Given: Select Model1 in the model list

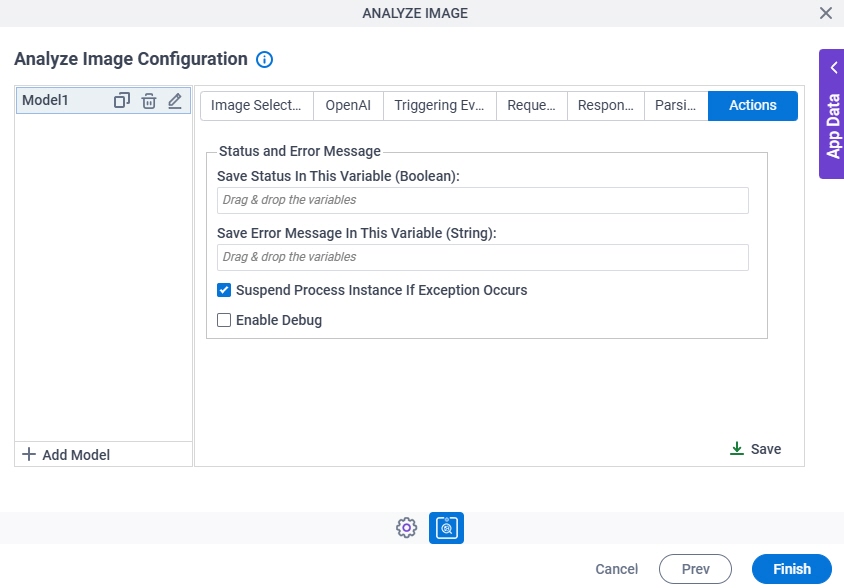Looking at the screenshot, I should click(x=103, y=101).
